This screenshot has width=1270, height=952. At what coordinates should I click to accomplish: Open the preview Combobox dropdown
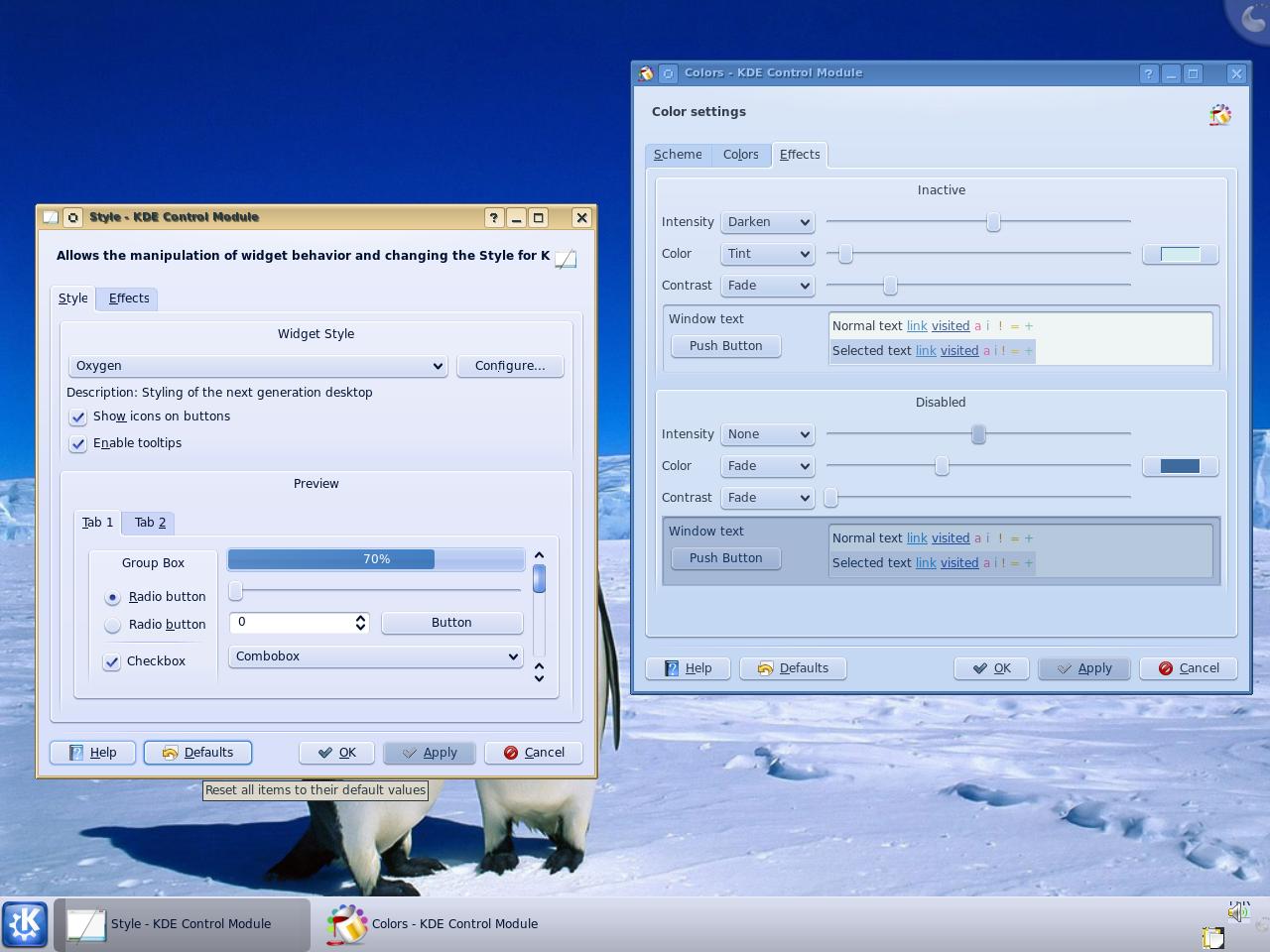point(376,656)
